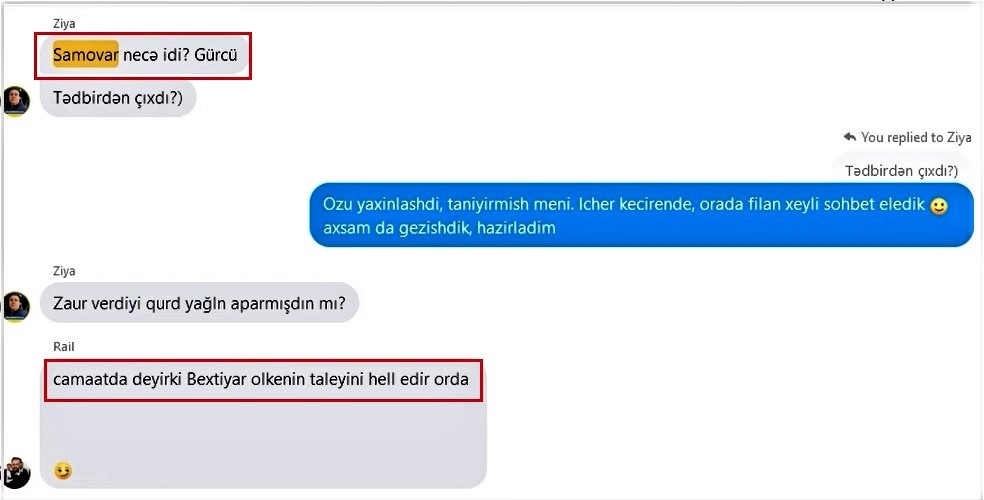The height and width of the screenshot is (500, 984).
Task: Open Ziya's avatar next to Zaur message
Action: [x=15, y=307]
